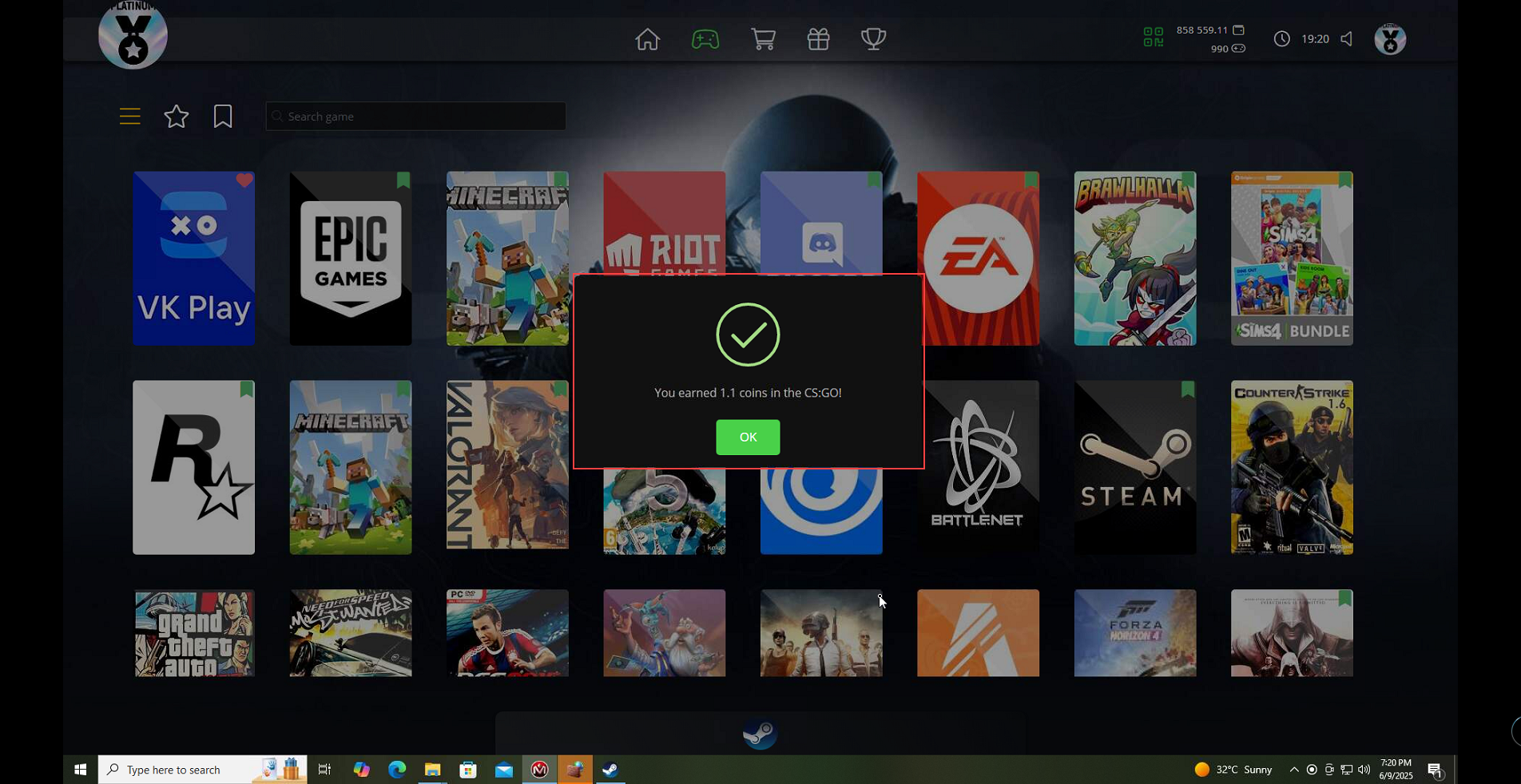Click the OK button in the coins dialog
1521x784 pixels.
(747, 437)
